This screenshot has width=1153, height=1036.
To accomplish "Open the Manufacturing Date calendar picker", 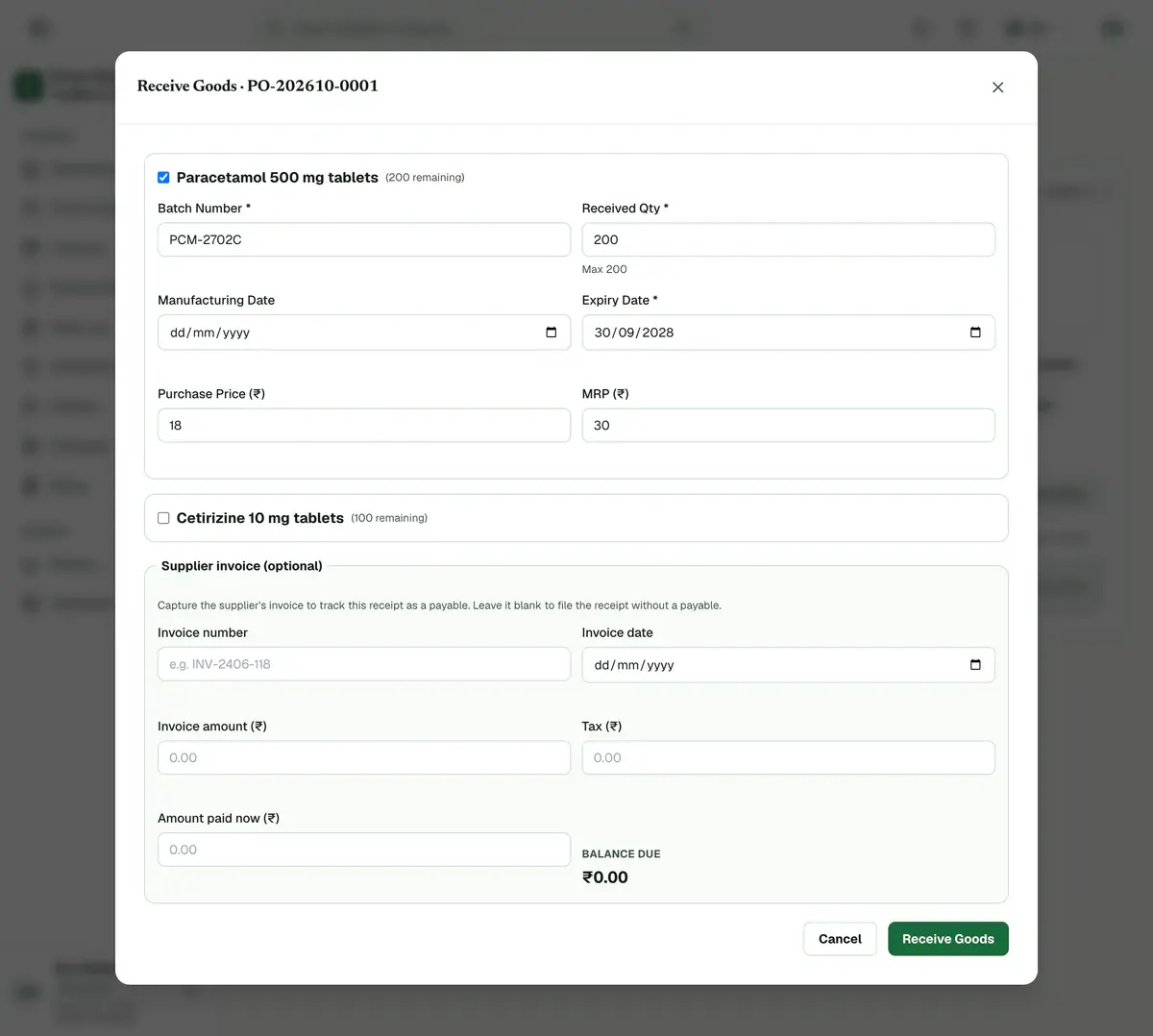I will [x=552, y=333].
